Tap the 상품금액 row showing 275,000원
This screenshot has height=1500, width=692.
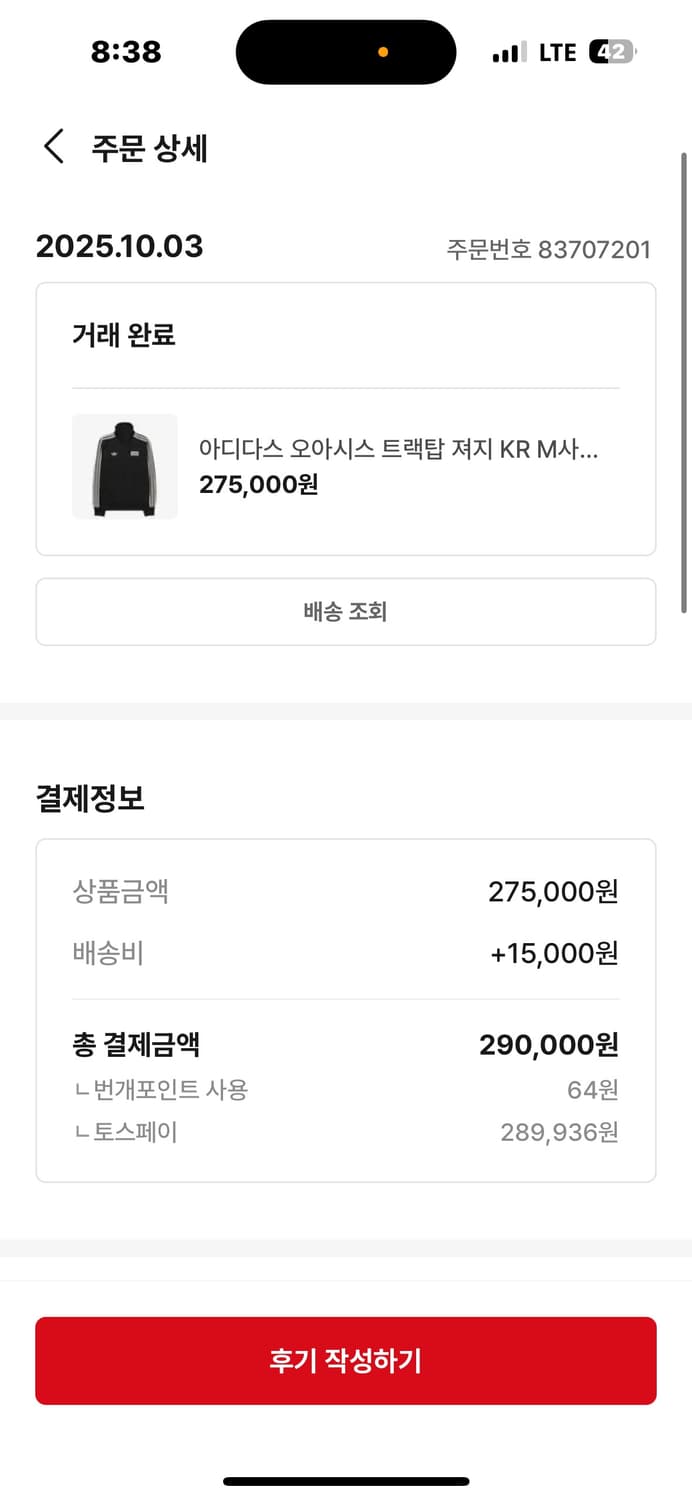coord(345,892)
